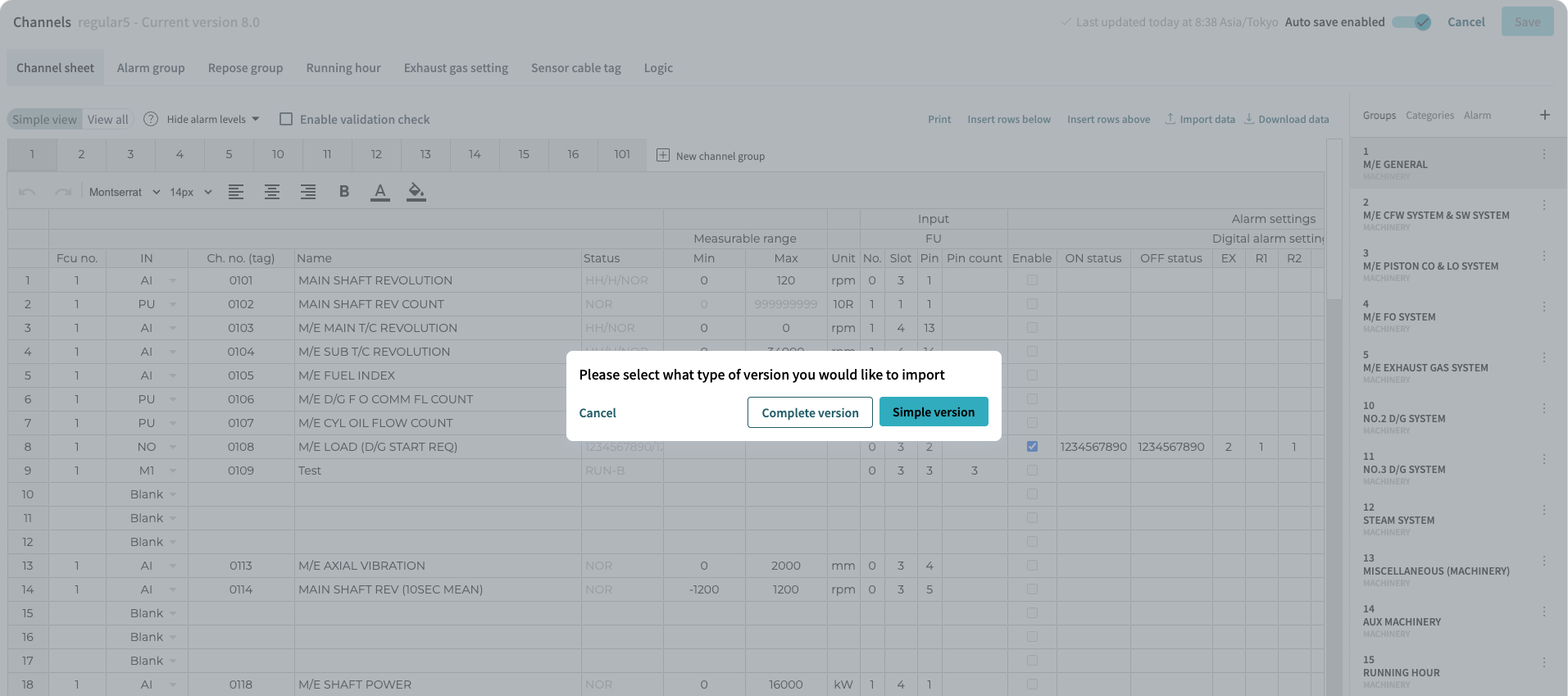Click the help question mark icon
The height and width of the screenshot is (696, 1568).
[151, 119]
